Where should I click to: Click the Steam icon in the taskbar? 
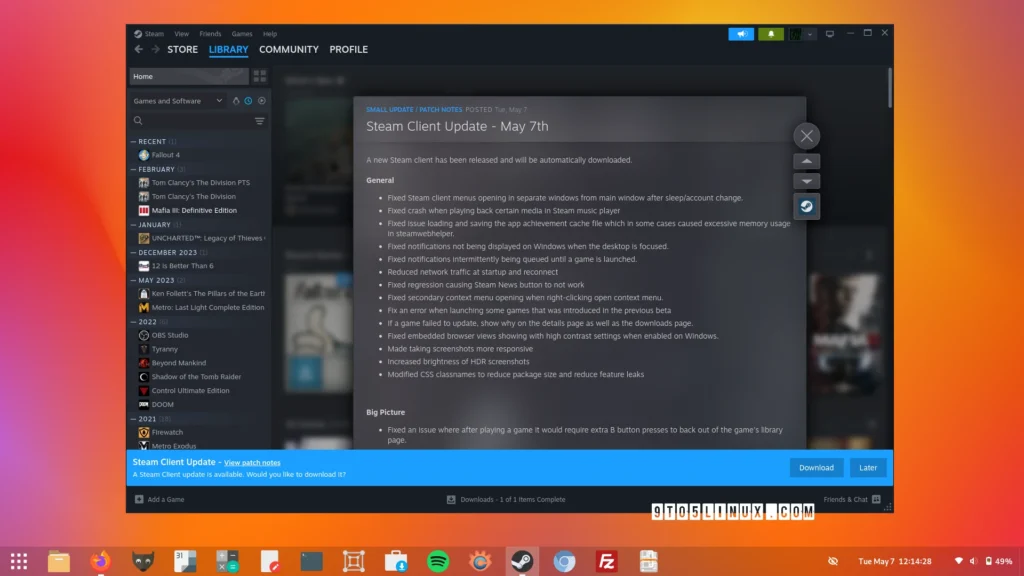click(x=522, y=561)
